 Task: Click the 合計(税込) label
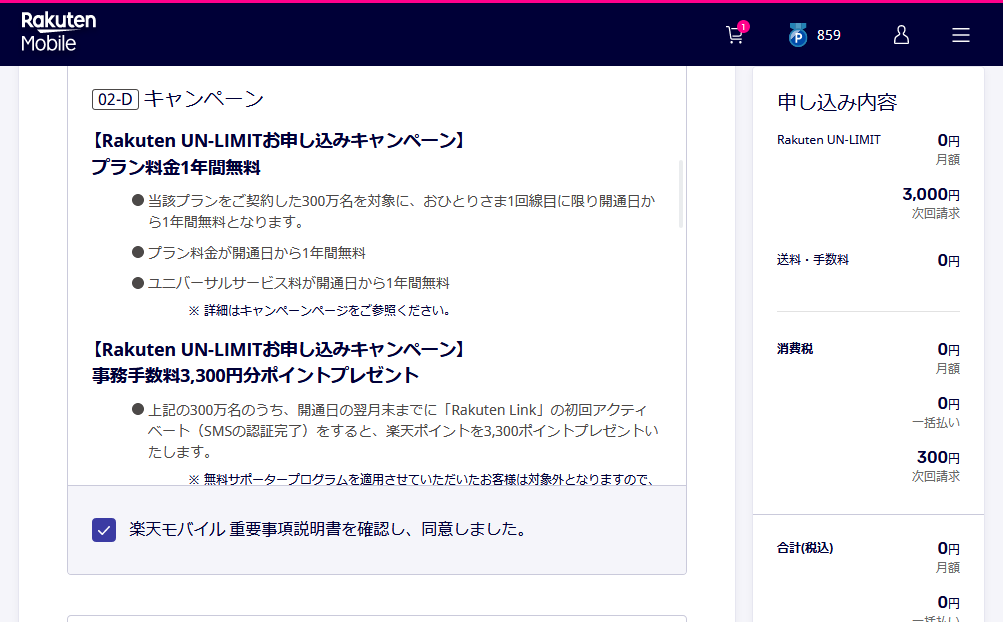(x=805, y=548)
